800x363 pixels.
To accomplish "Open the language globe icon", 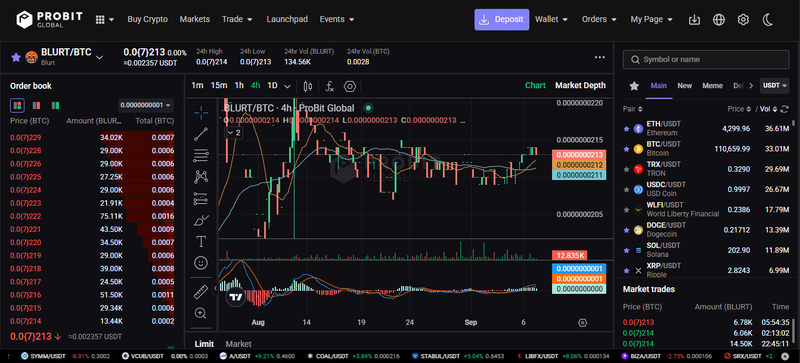I will click(x=719, y=19).
